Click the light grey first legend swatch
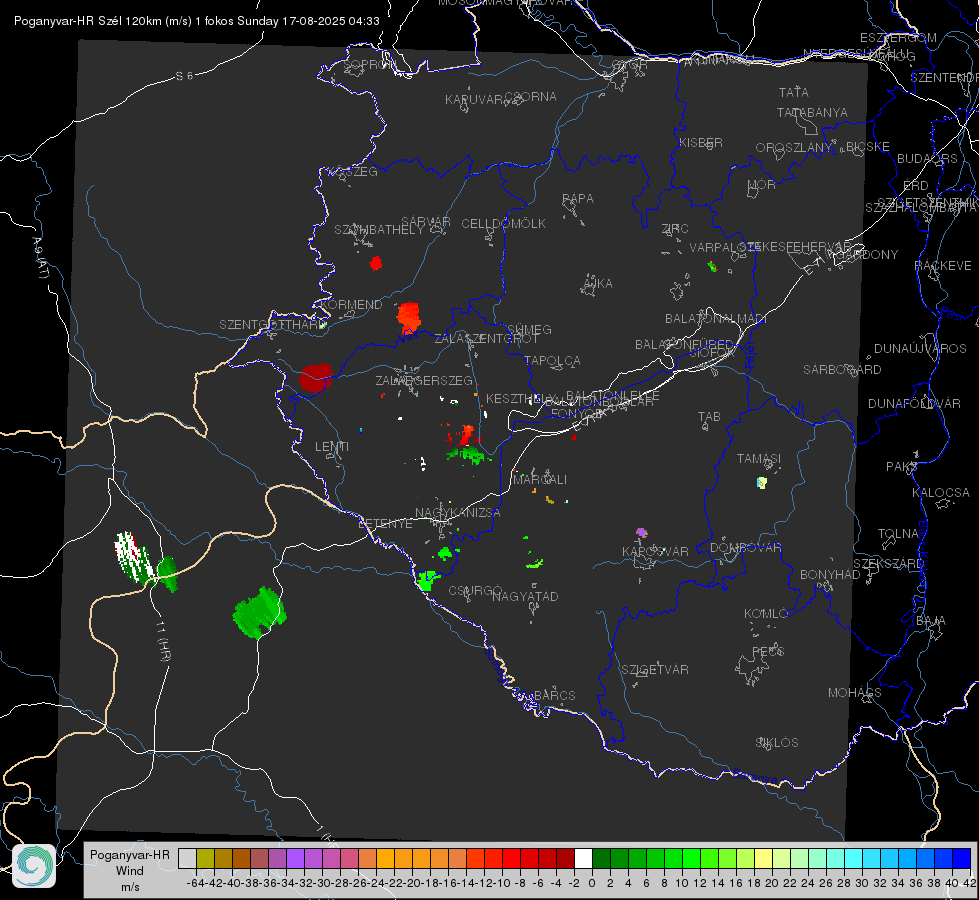 point(187,858)
